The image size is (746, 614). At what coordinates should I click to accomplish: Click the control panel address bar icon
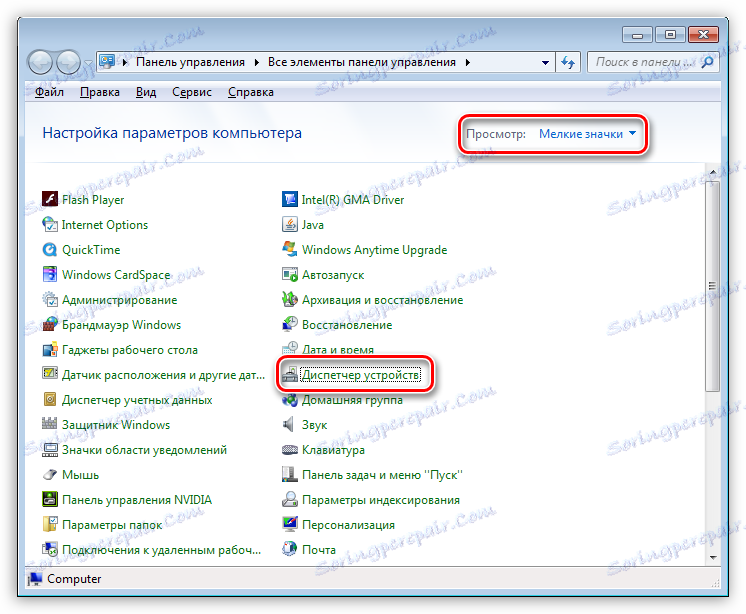tap(107, 62)
